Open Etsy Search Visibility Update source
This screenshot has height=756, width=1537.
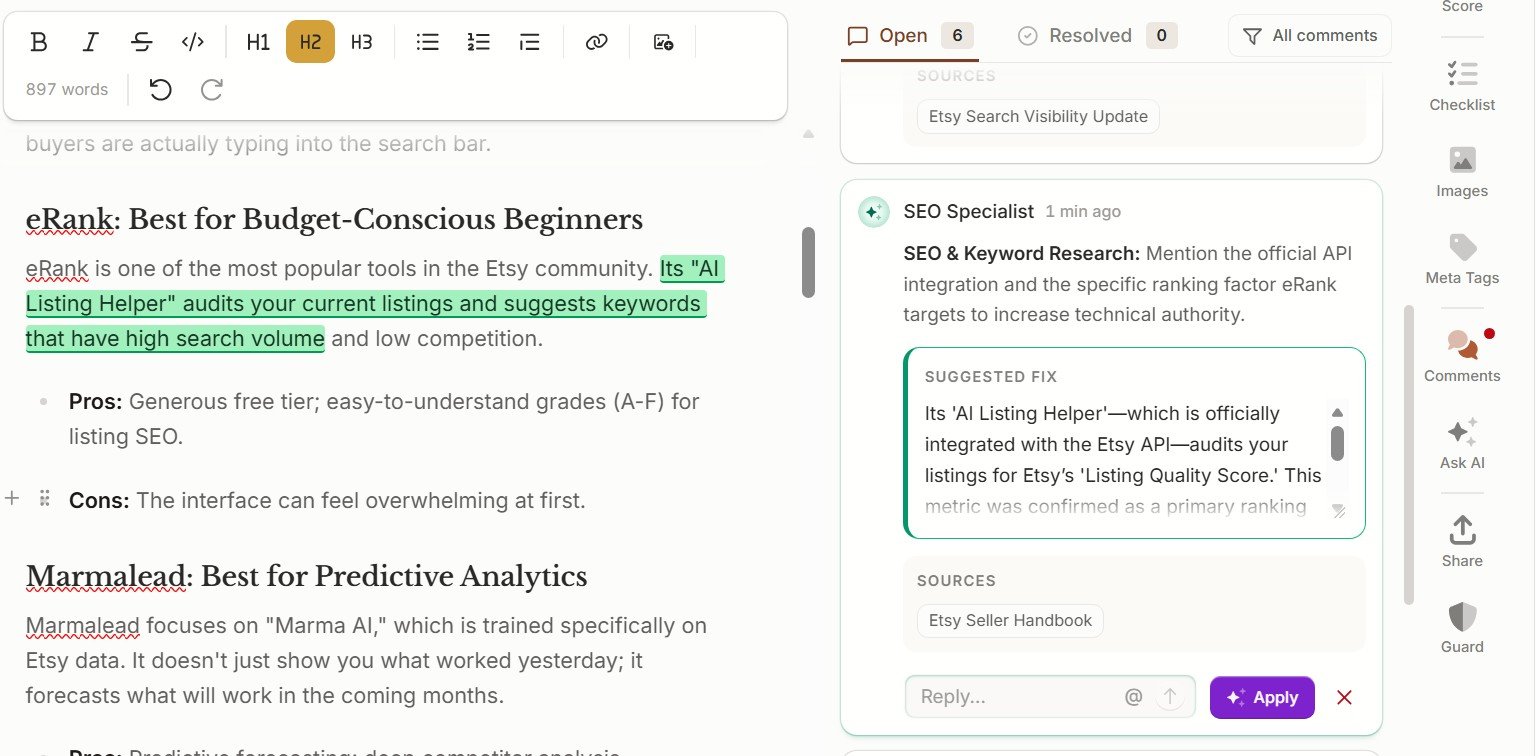(1038, 116)
